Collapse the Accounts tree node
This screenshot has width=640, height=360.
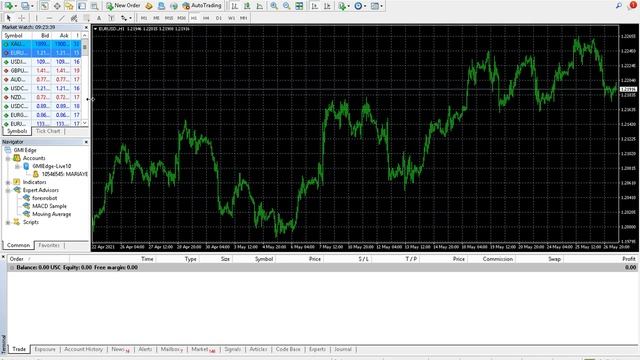click(8, 158)
